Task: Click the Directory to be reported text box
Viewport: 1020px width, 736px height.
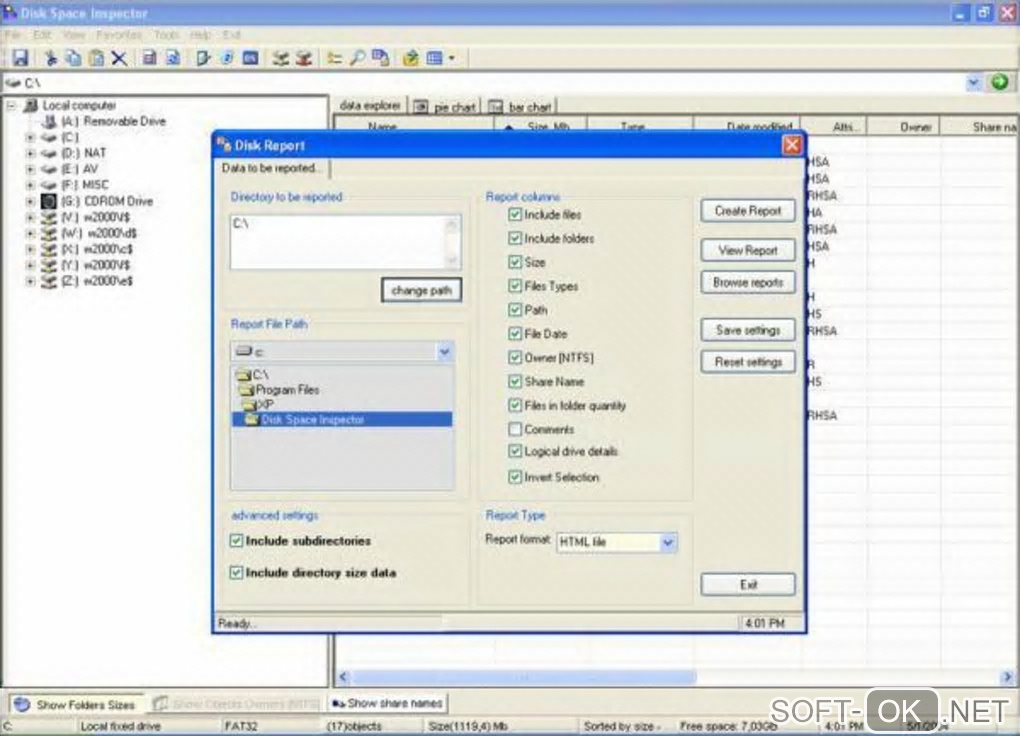Action: [x=345, y=242]
